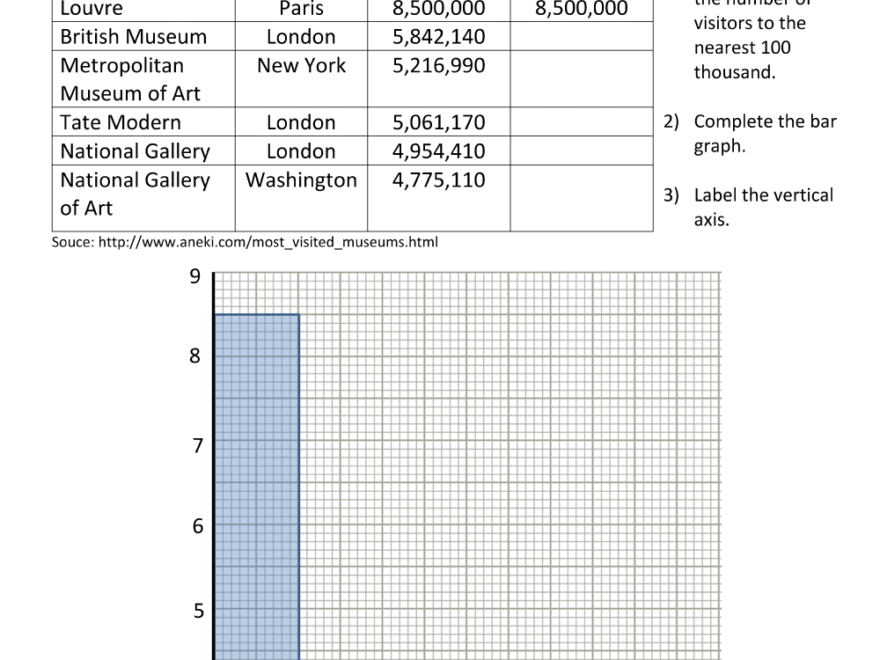Image resolution: width=880 pixels, height=660 pixels.
Task: Select the Washington city cell
Action: point(301,198)
